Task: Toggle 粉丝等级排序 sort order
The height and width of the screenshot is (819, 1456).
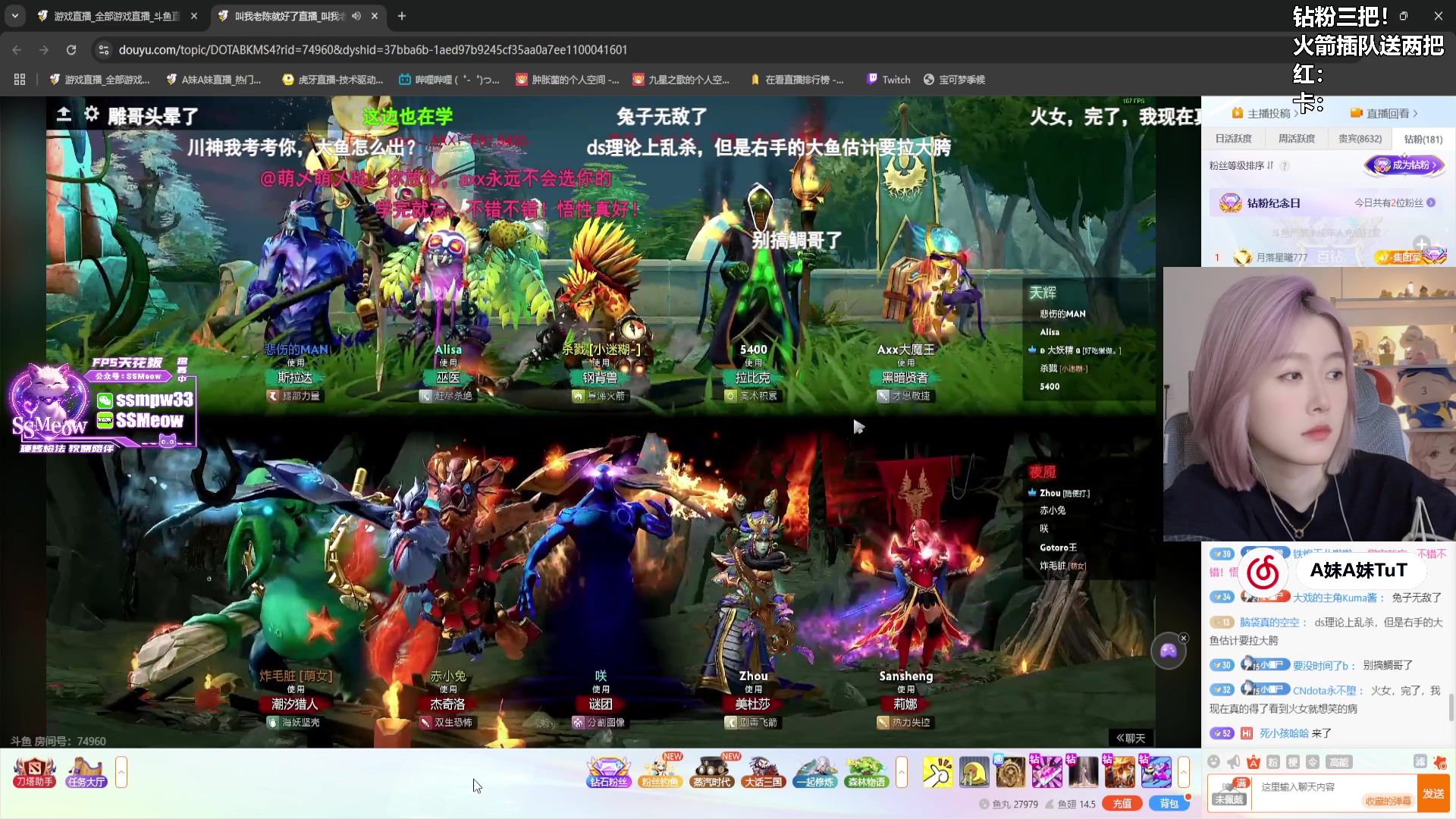Action: click(x=1241, y=165)
